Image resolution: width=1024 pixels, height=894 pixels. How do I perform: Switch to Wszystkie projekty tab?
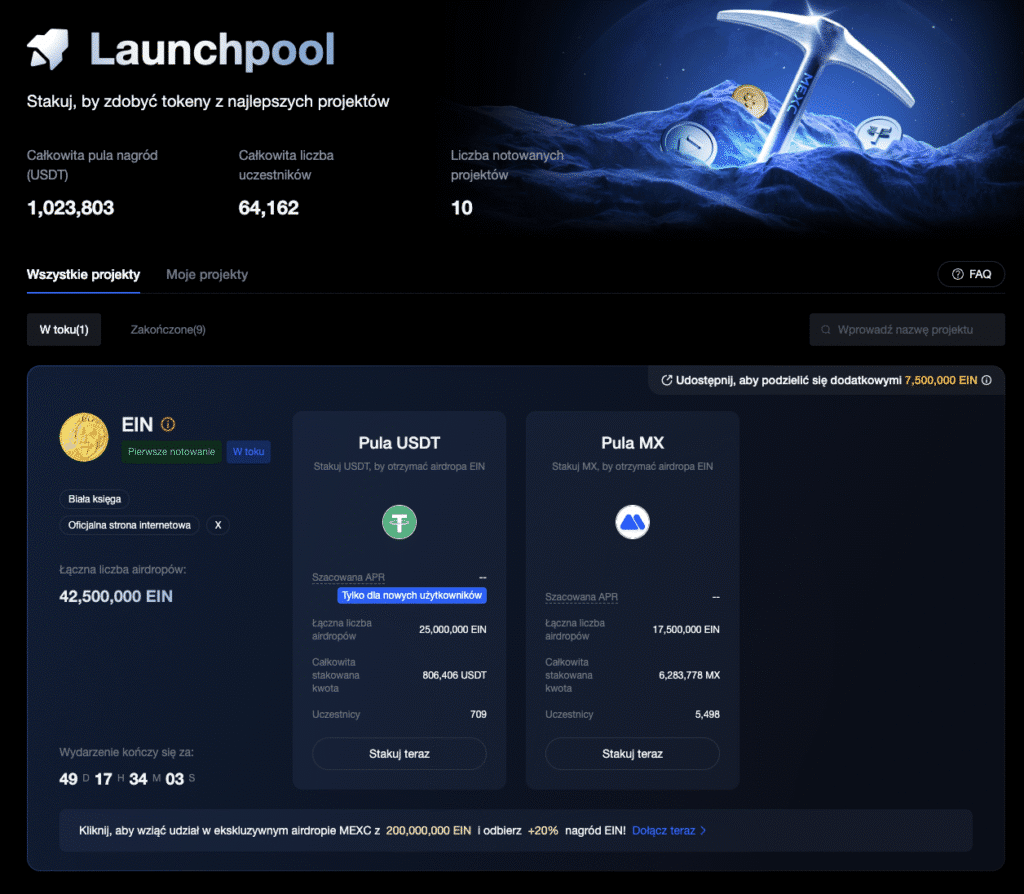pyautogui.click(x=83, y=274)
